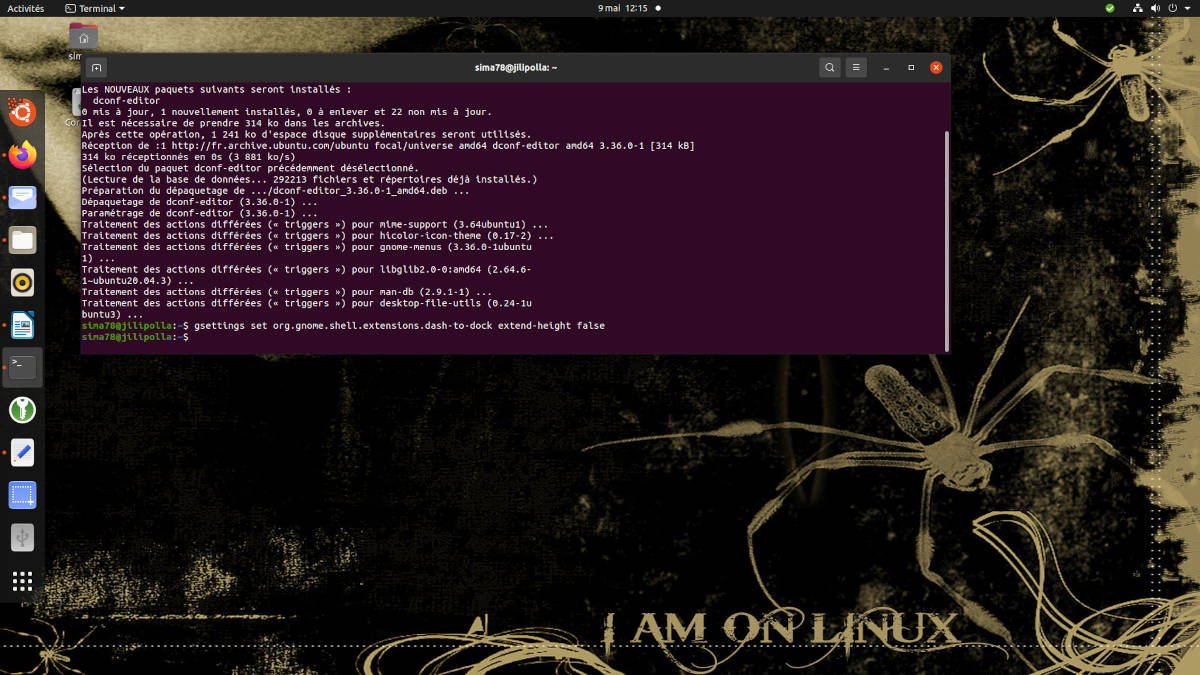
Task: Open the clock showing 9 mai 12:15
Action: pos(622,8)
